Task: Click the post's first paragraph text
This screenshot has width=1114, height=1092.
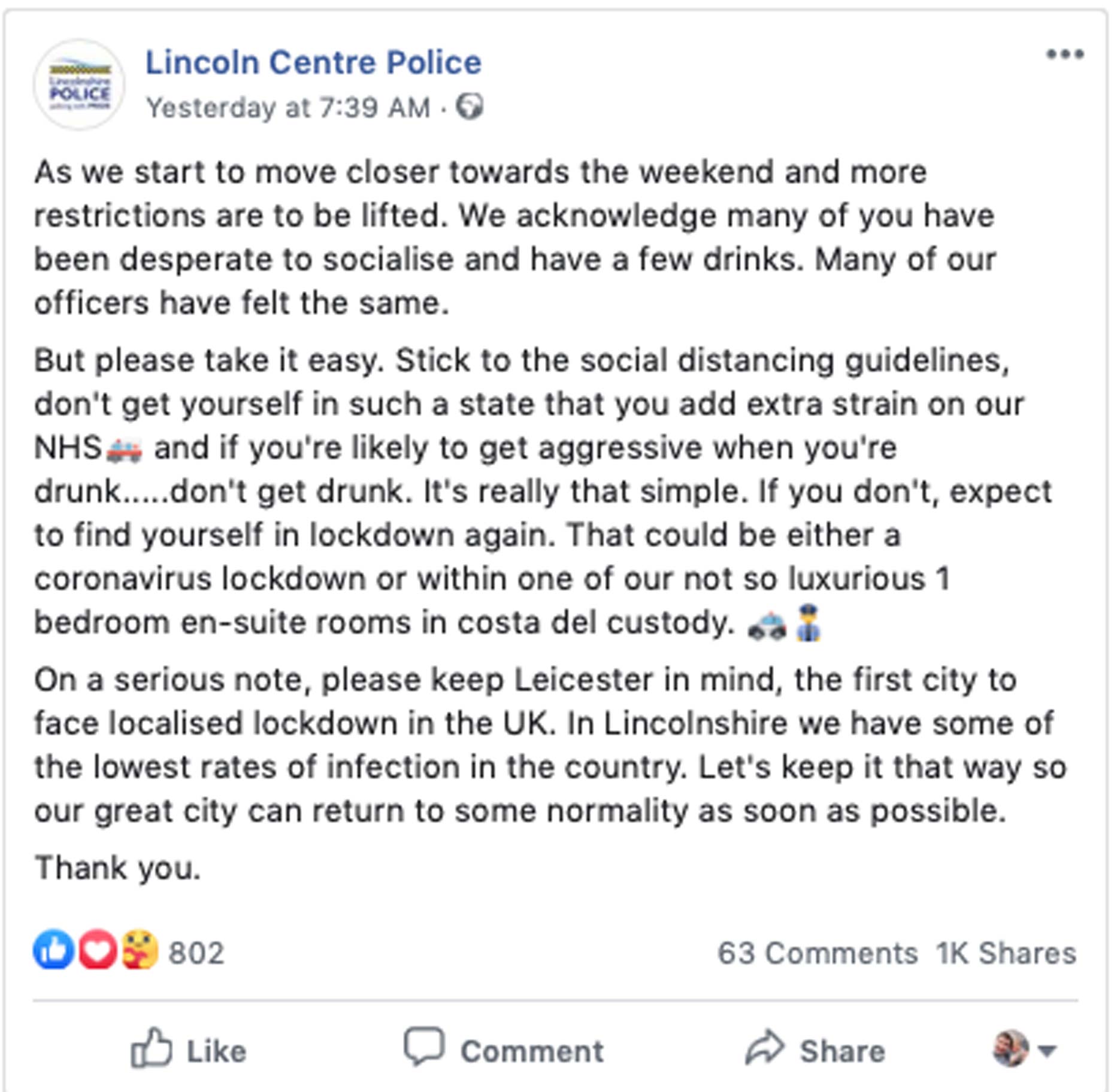Action: (515, 237)
